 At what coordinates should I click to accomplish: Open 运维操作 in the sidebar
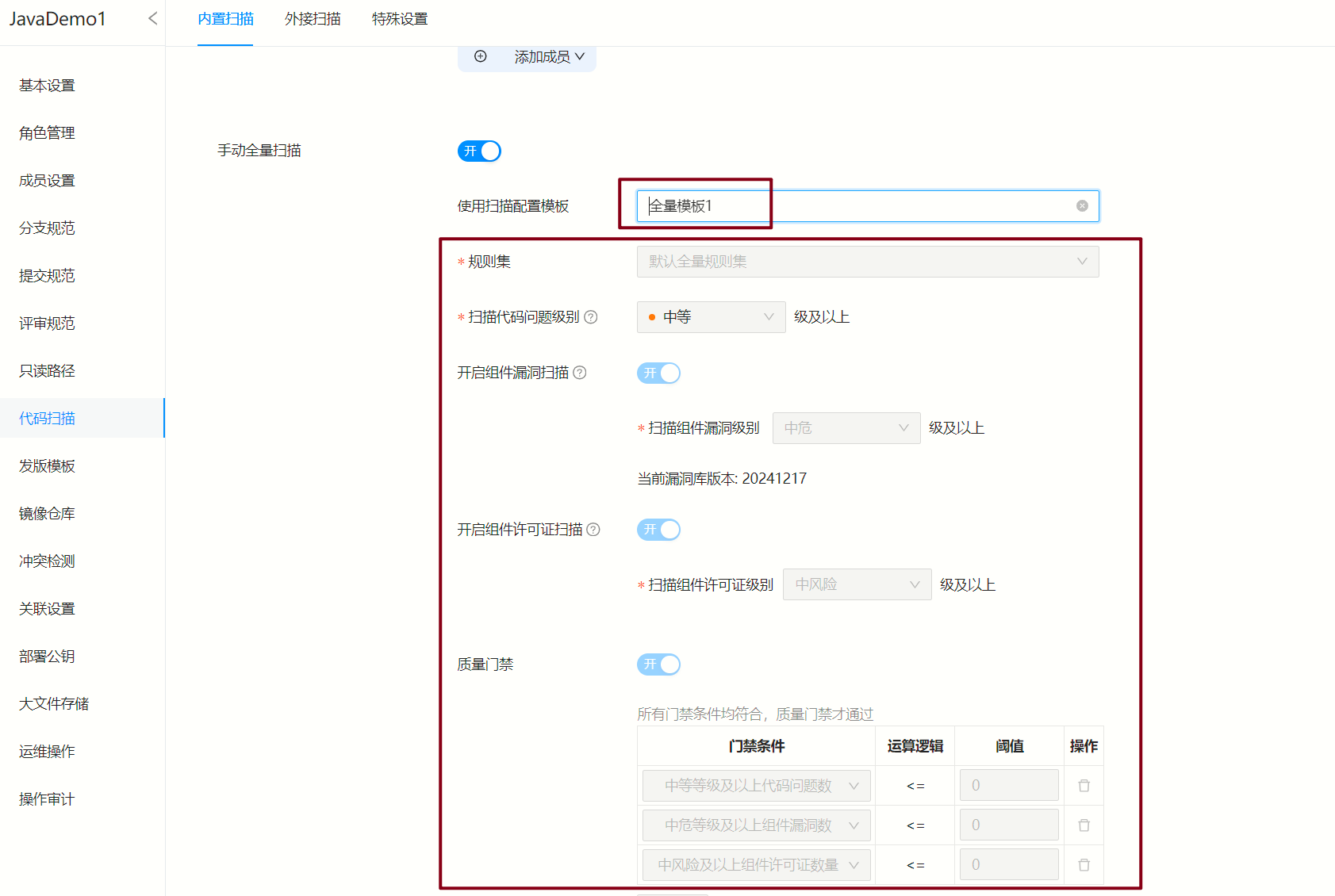click(47, 752)
